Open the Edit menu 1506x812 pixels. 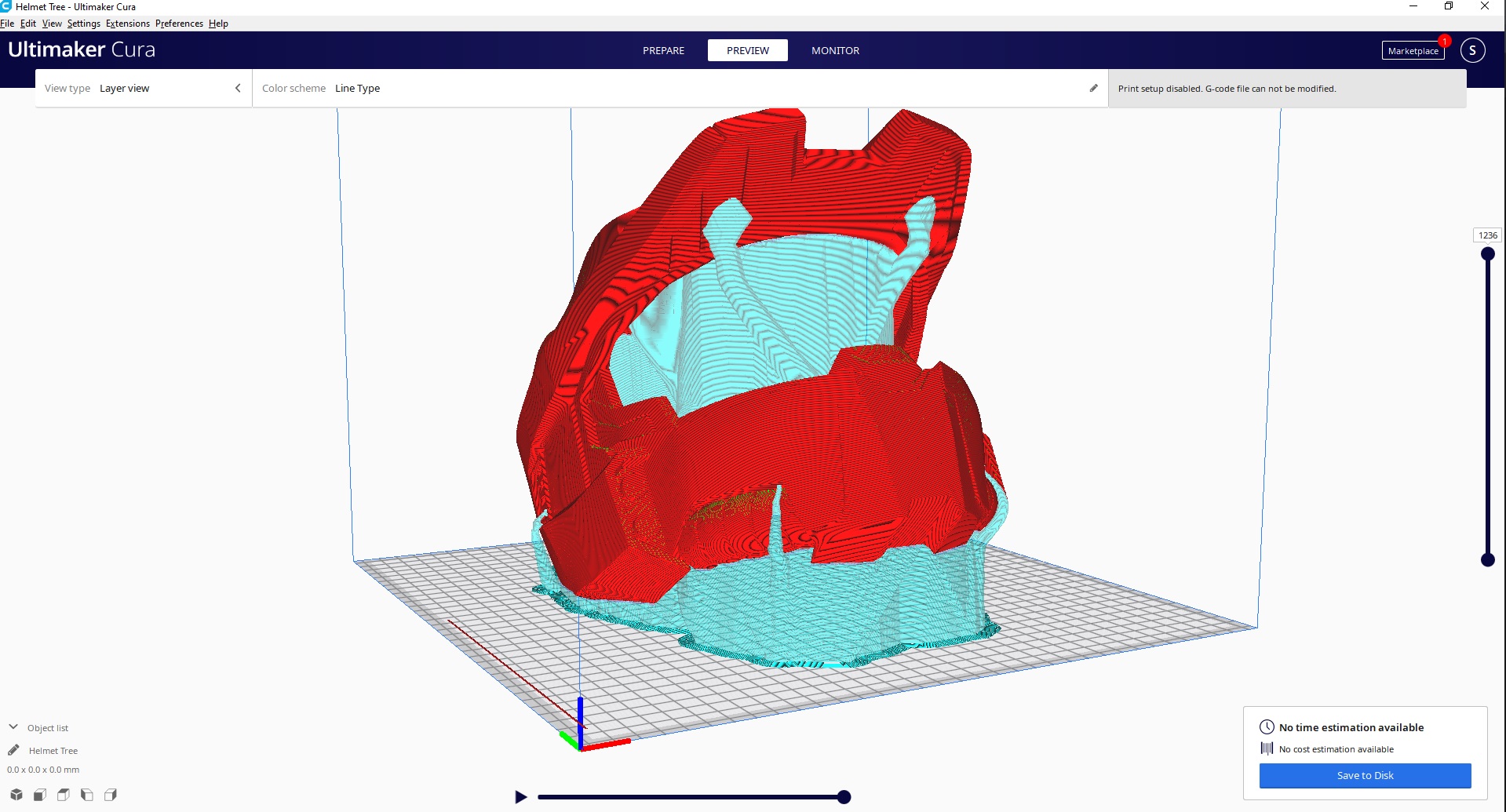(x=28, y=24)
